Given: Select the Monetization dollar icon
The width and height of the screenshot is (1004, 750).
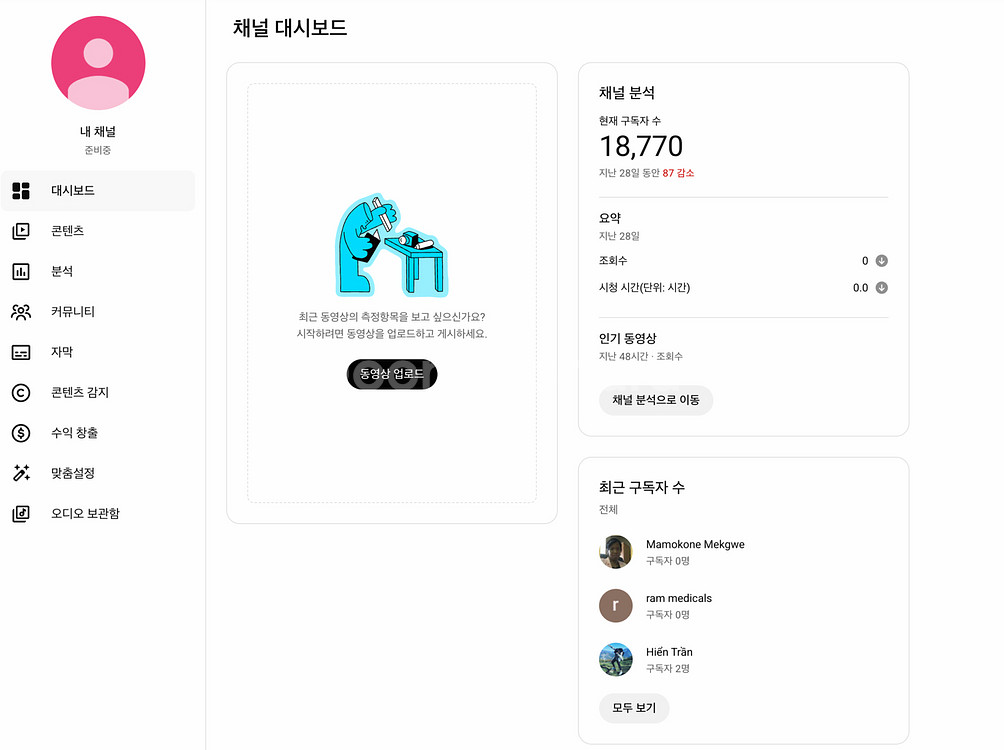Looking at the screenshot, I should pos(21,433).
